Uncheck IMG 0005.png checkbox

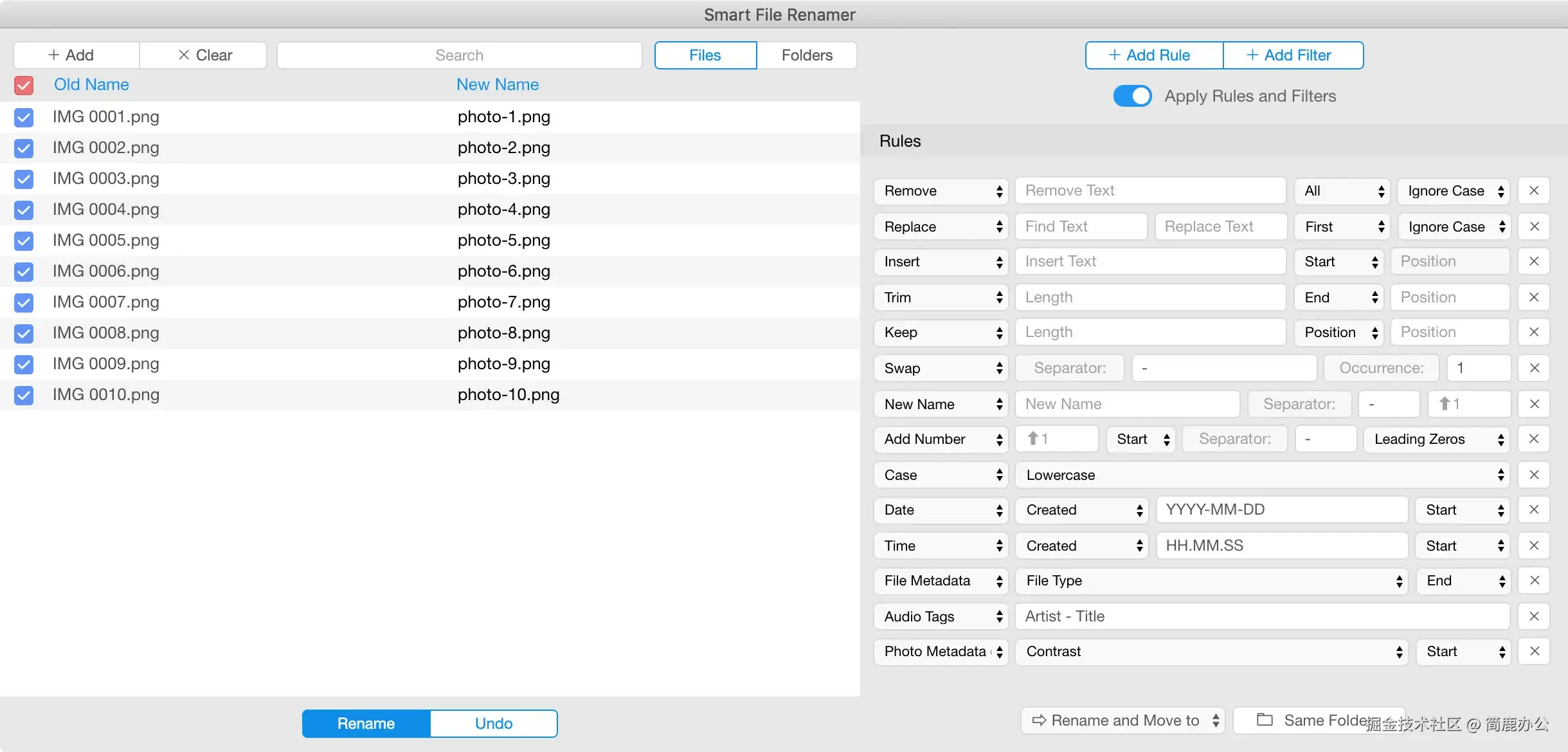tap(24, 241)
